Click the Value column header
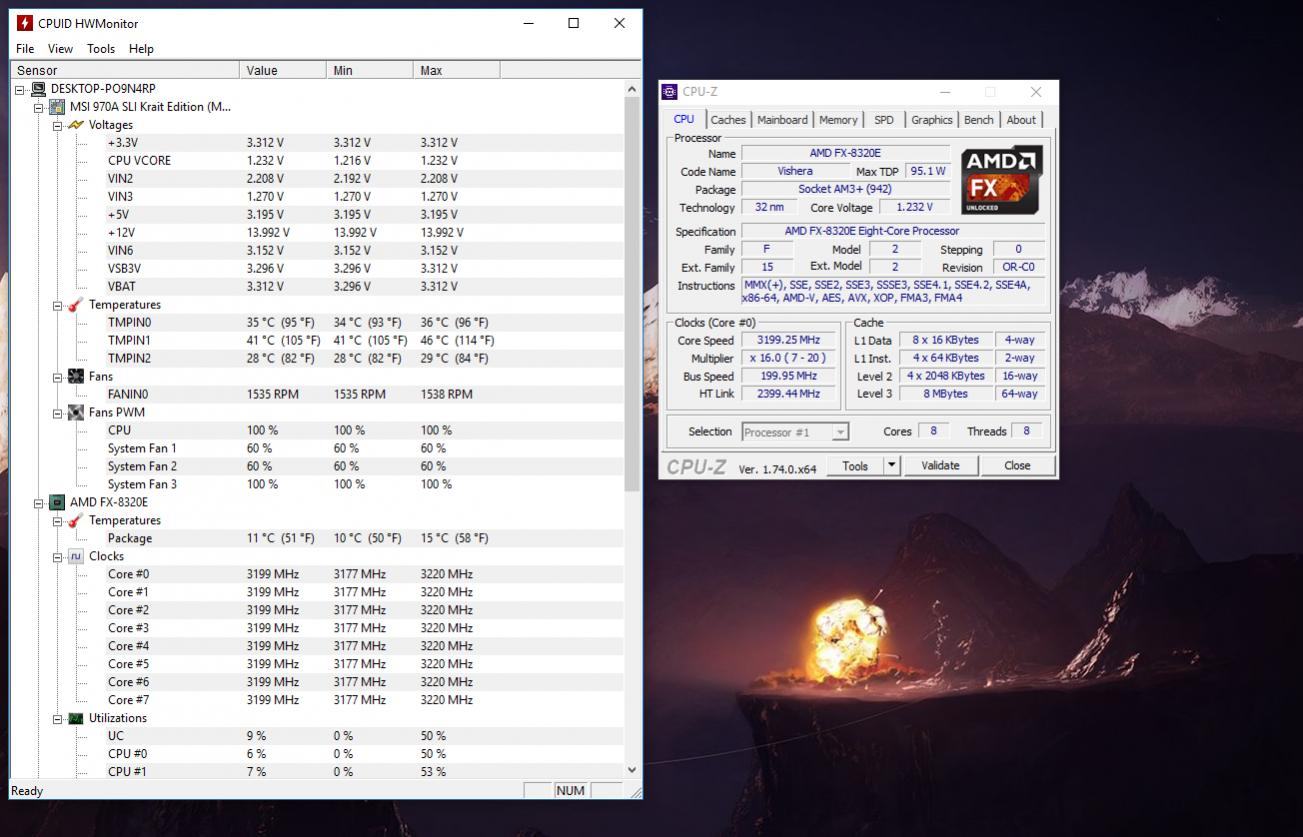This screenshot has height=837, width=1303. point(283,70)
